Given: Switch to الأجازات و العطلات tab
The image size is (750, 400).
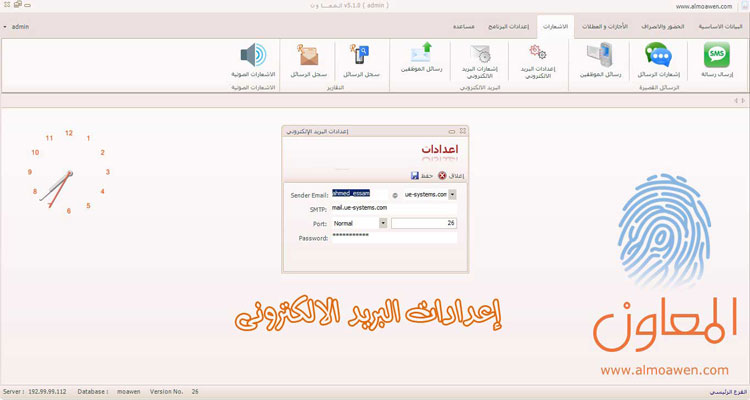Looking at the screenshot, I should click(x=605, y=26).
